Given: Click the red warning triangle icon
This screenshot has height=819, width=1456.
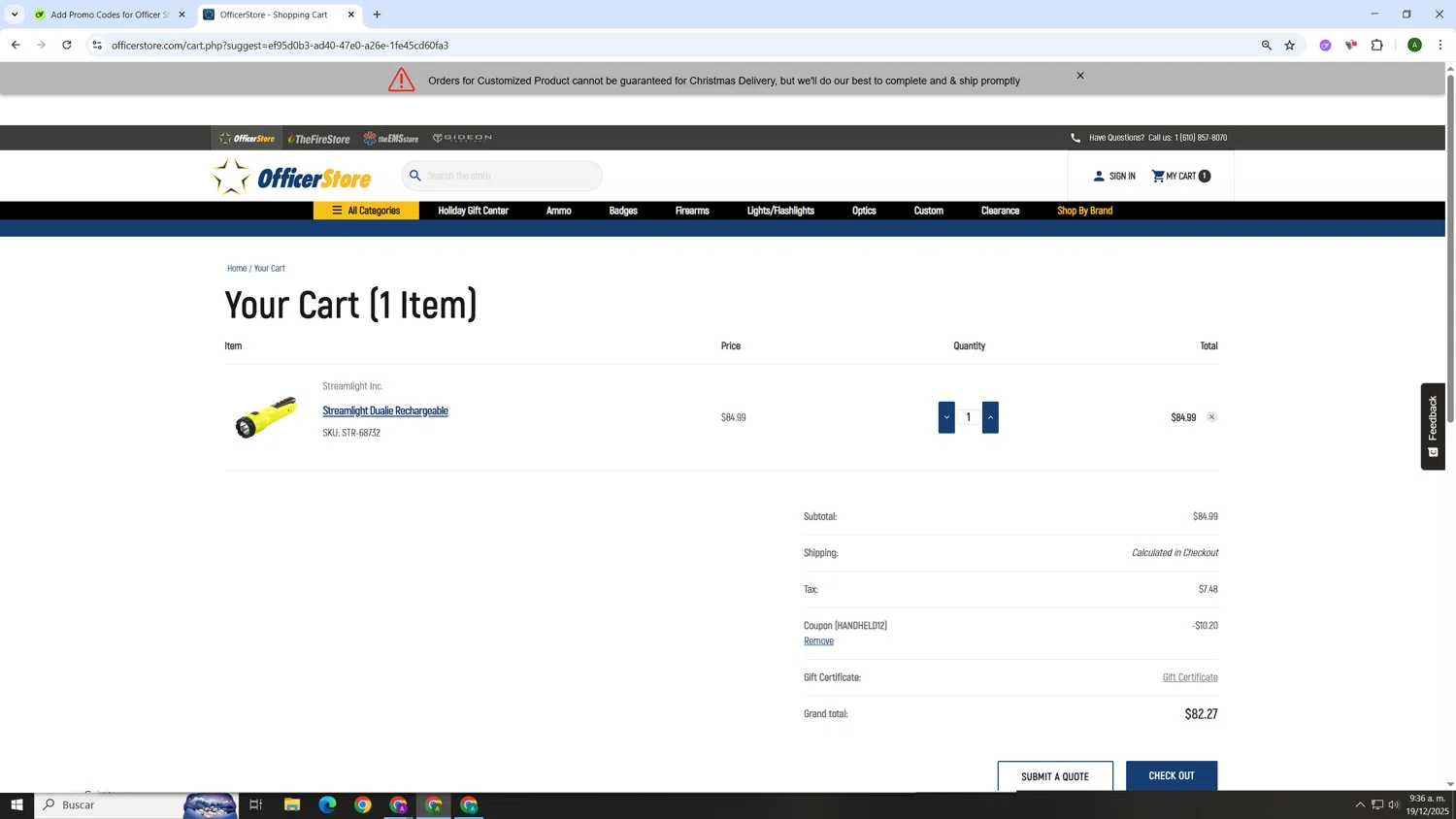Looking at the screenshot, I should tap(402, 80).
